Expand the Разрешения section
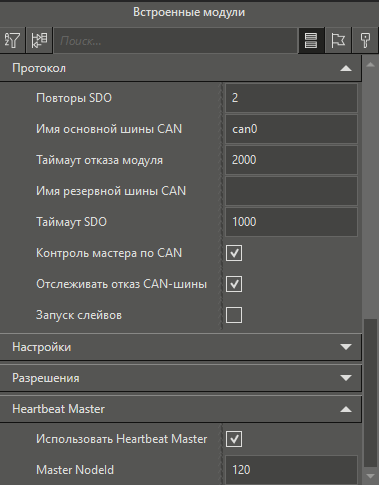Viewport: 379px width, 485px height. (x=180, y=378)
